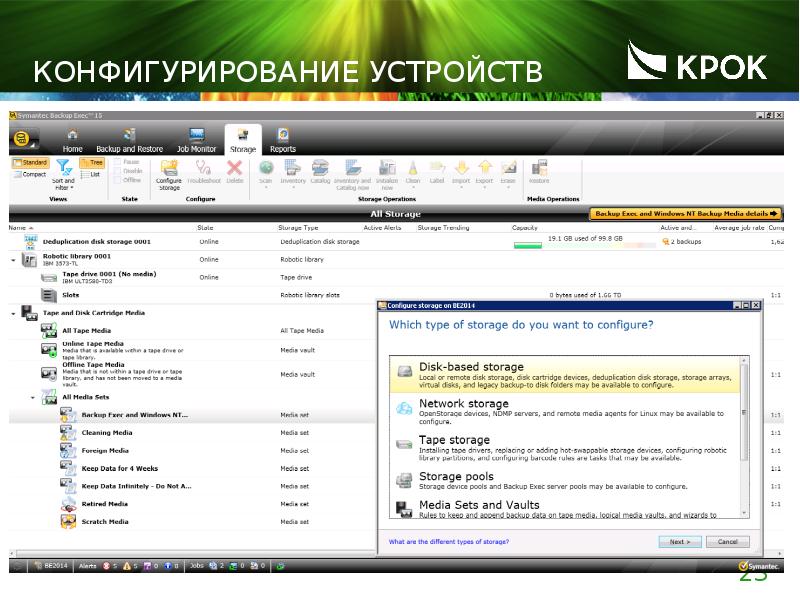Choose Disk-based storage option
The width and height of the screenshot is (800, 600).
(x=565, y=374)
